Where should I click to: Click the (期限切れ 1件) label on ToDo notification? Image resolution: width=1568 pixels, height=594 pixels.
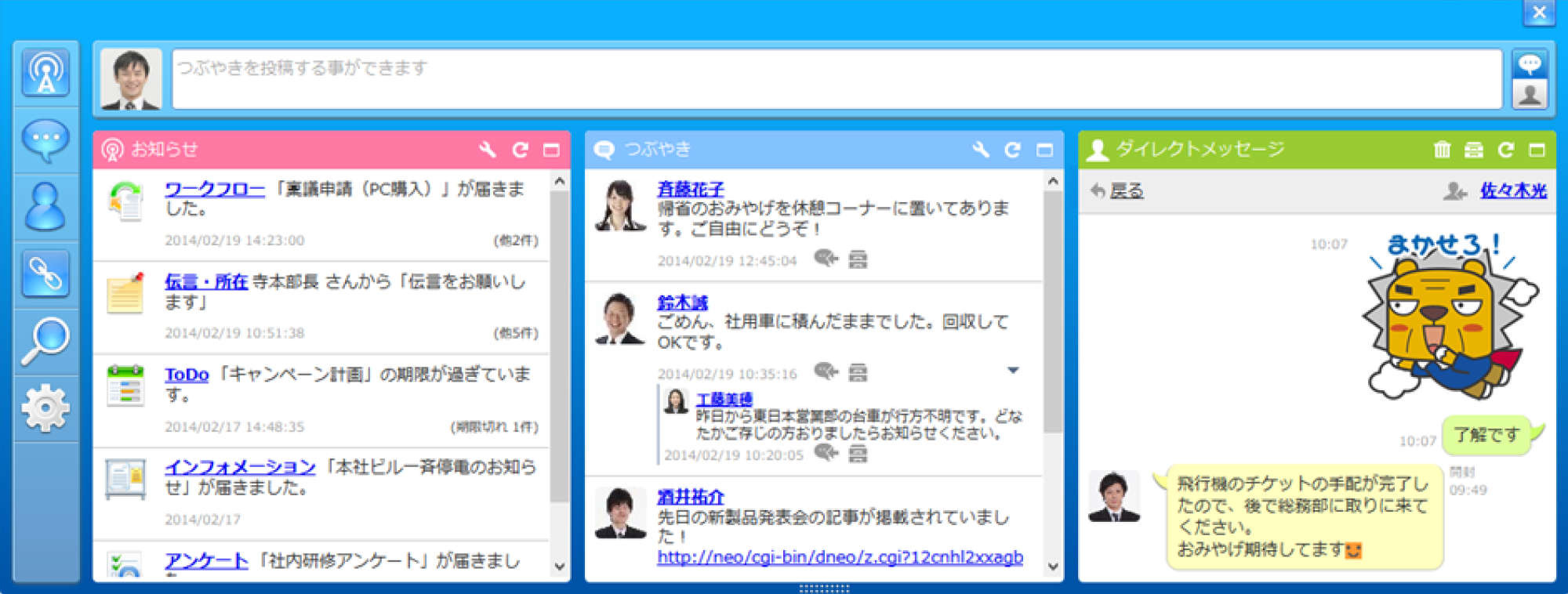click(x=494, y=427)
